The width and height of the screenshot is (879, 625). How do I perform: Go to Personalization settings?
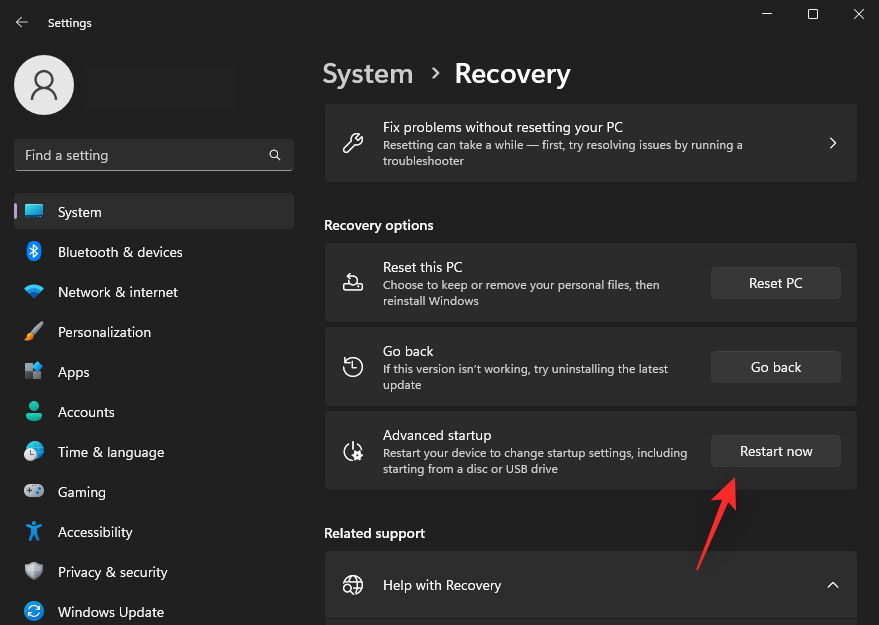104,332
